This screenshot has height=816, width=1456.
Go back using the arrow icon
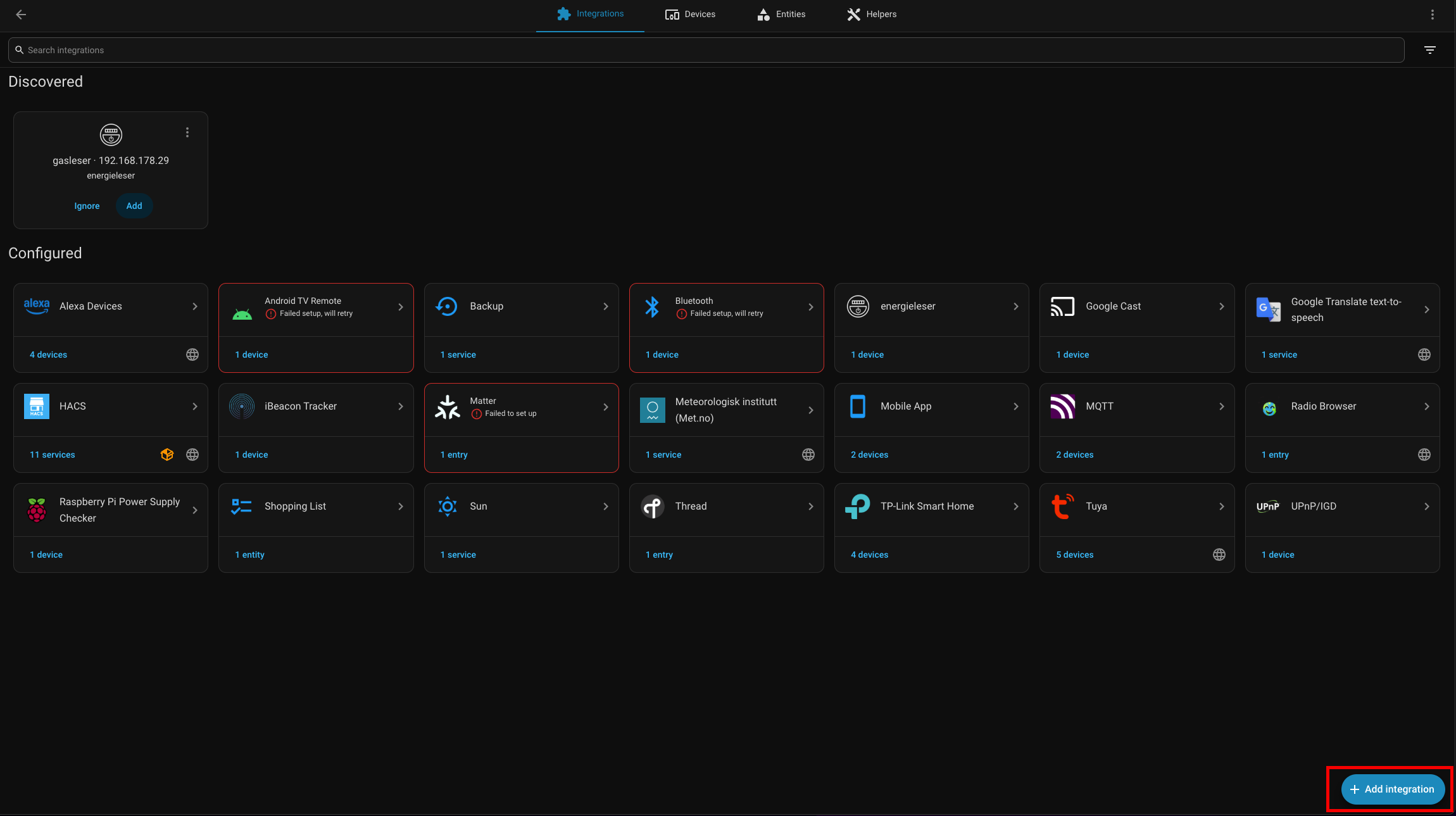[x=21, y=15]
